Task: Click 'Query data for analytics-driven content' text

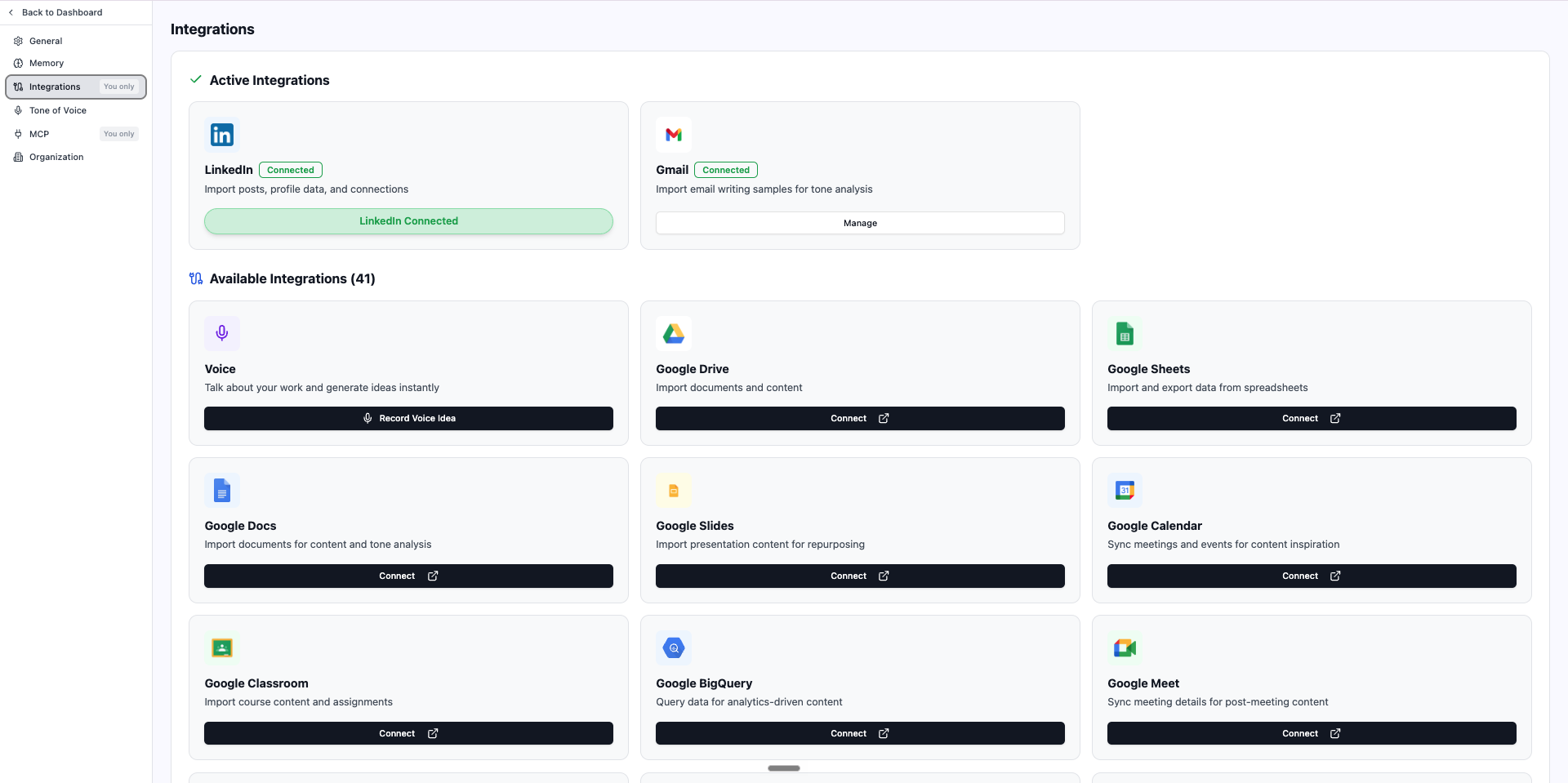Action: coord(749,702)
